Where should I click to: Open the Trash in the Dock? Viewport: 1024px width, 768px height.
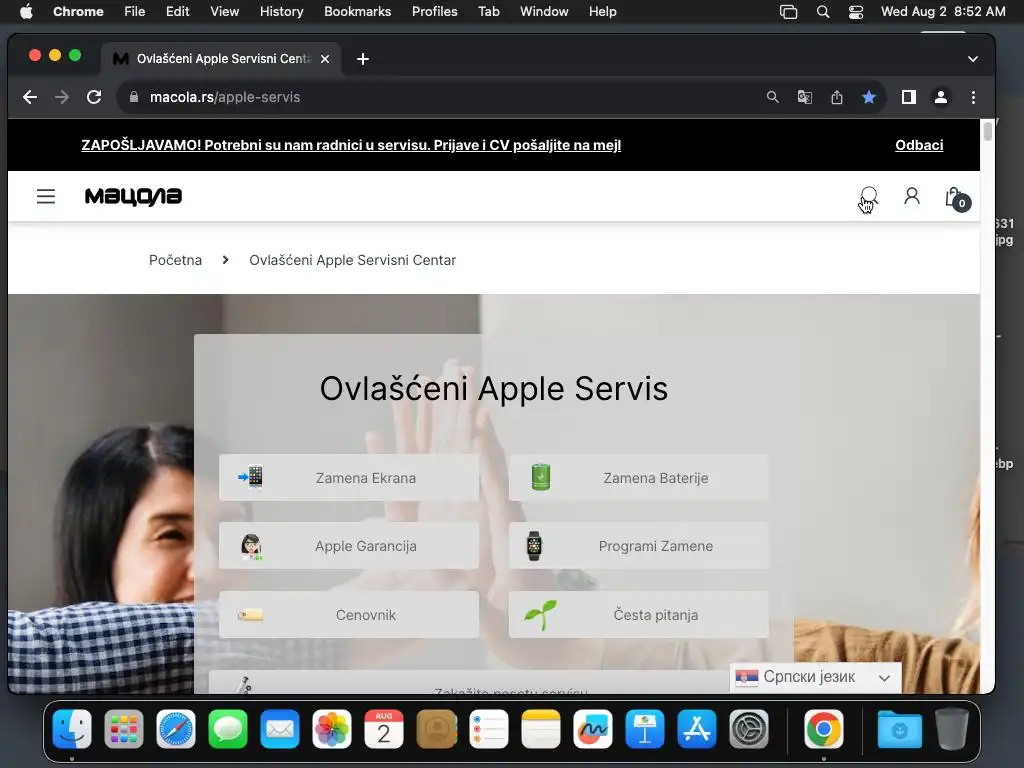[x=951, y=729]
